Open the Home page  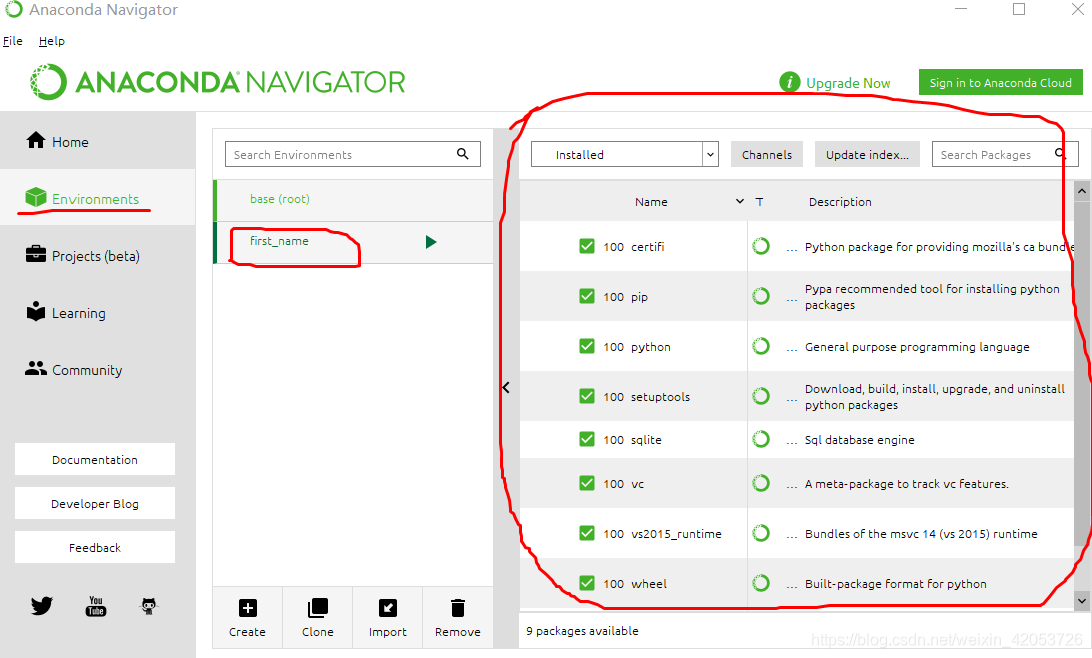tap(98, 141)
